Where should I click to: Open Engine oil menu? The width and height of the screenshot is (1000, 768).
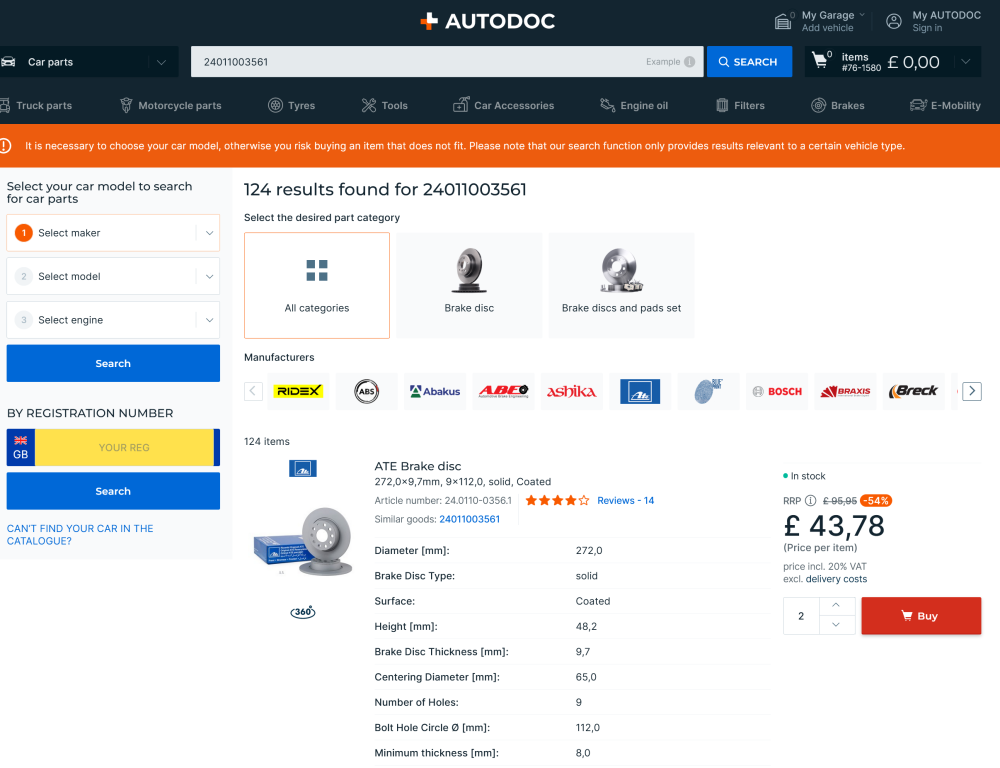click(634, 105)
